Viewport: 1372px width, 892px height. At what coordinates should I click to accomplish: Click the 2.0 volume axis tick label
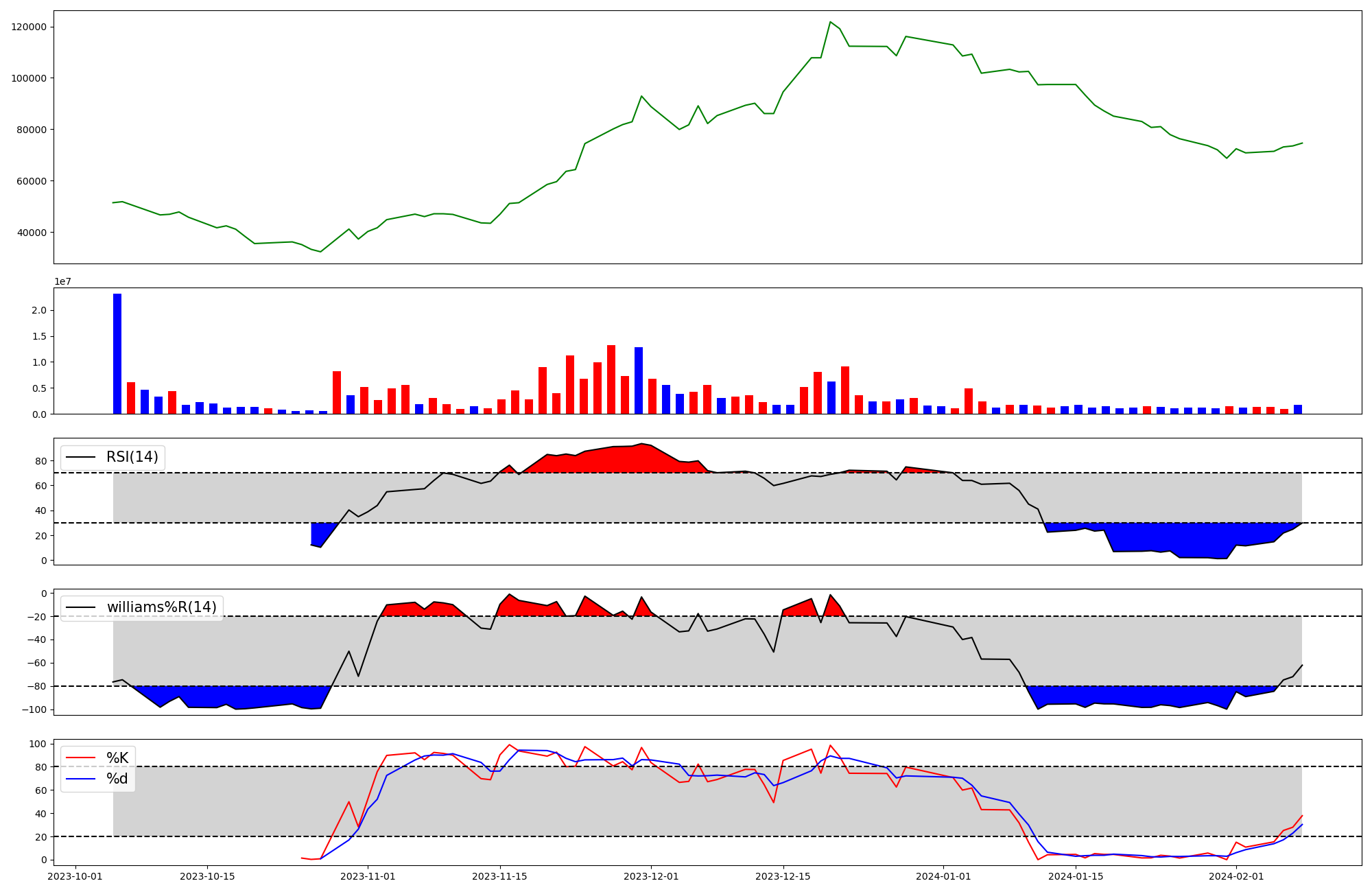pos(39,310)
